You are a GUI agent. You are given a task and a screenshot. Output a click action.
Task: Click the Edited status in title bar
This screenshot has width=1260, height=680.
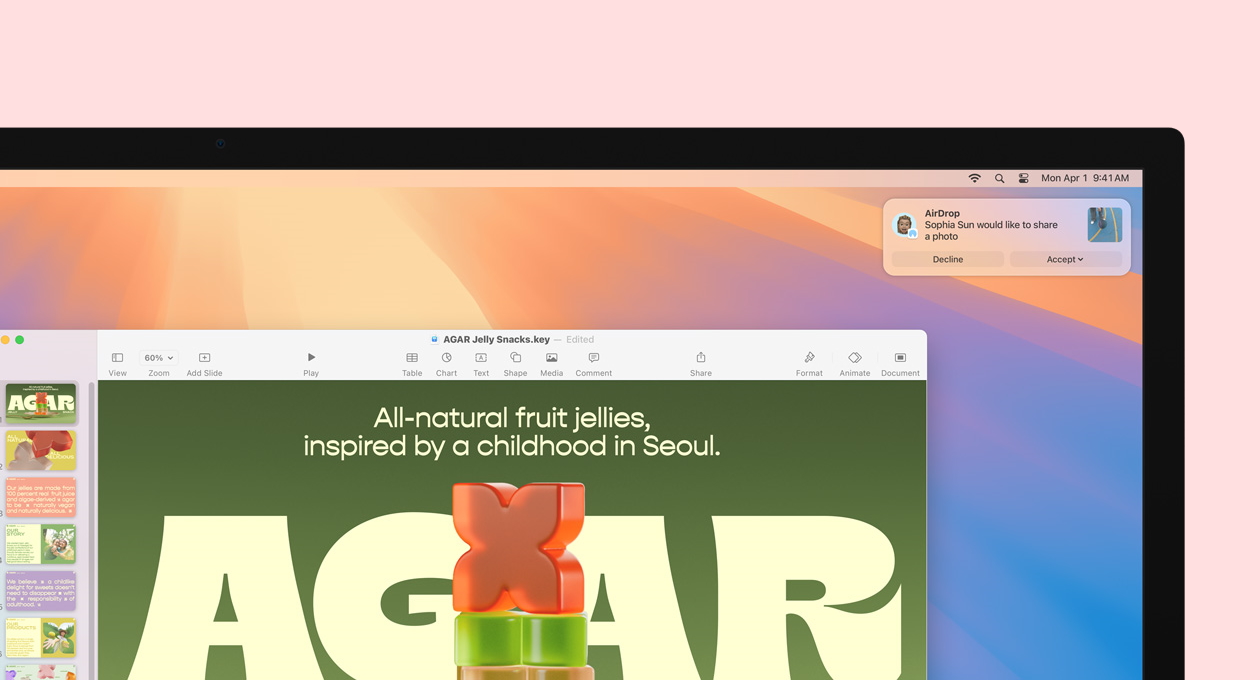580,340
